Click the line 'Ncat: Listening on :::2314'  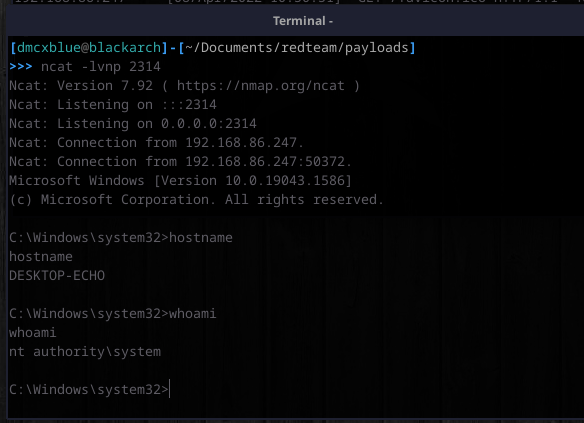[113, 105]
